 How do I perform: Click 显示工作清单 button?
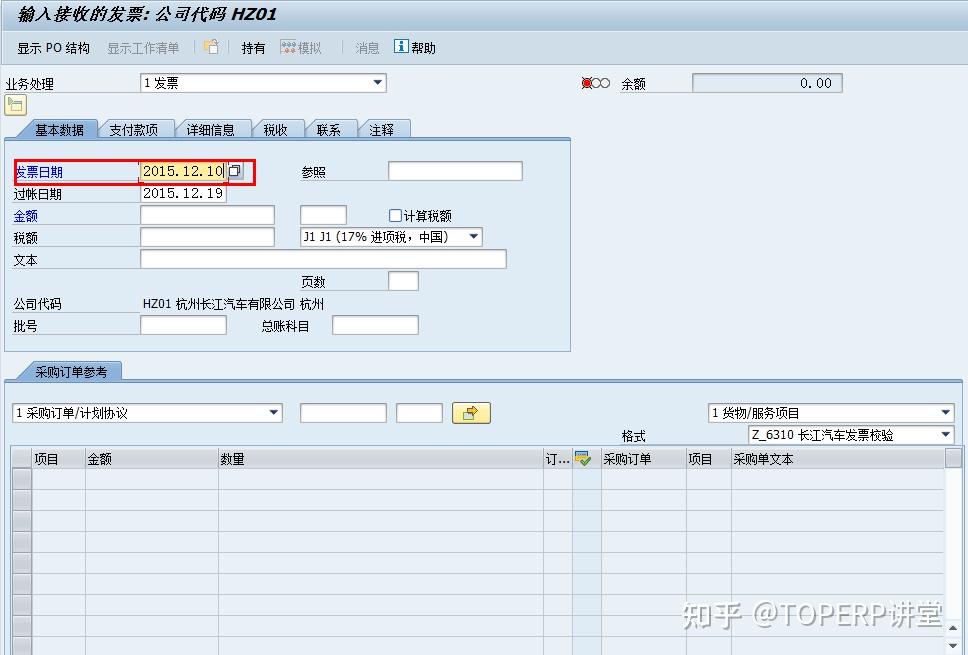coord(143,48)
